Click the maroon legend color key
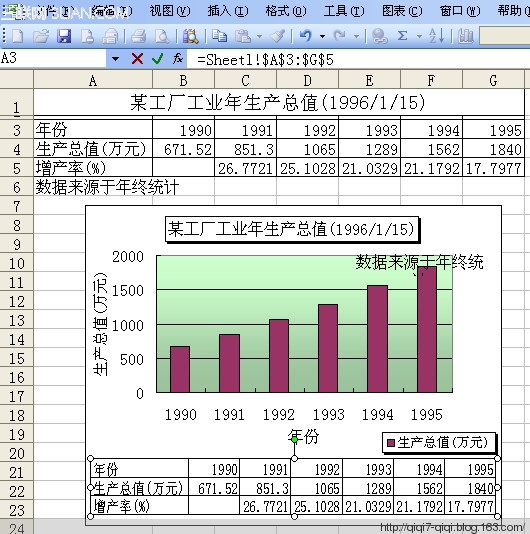Image resolution: width=530 pixels, height=534 pixels. pos(391,443)
